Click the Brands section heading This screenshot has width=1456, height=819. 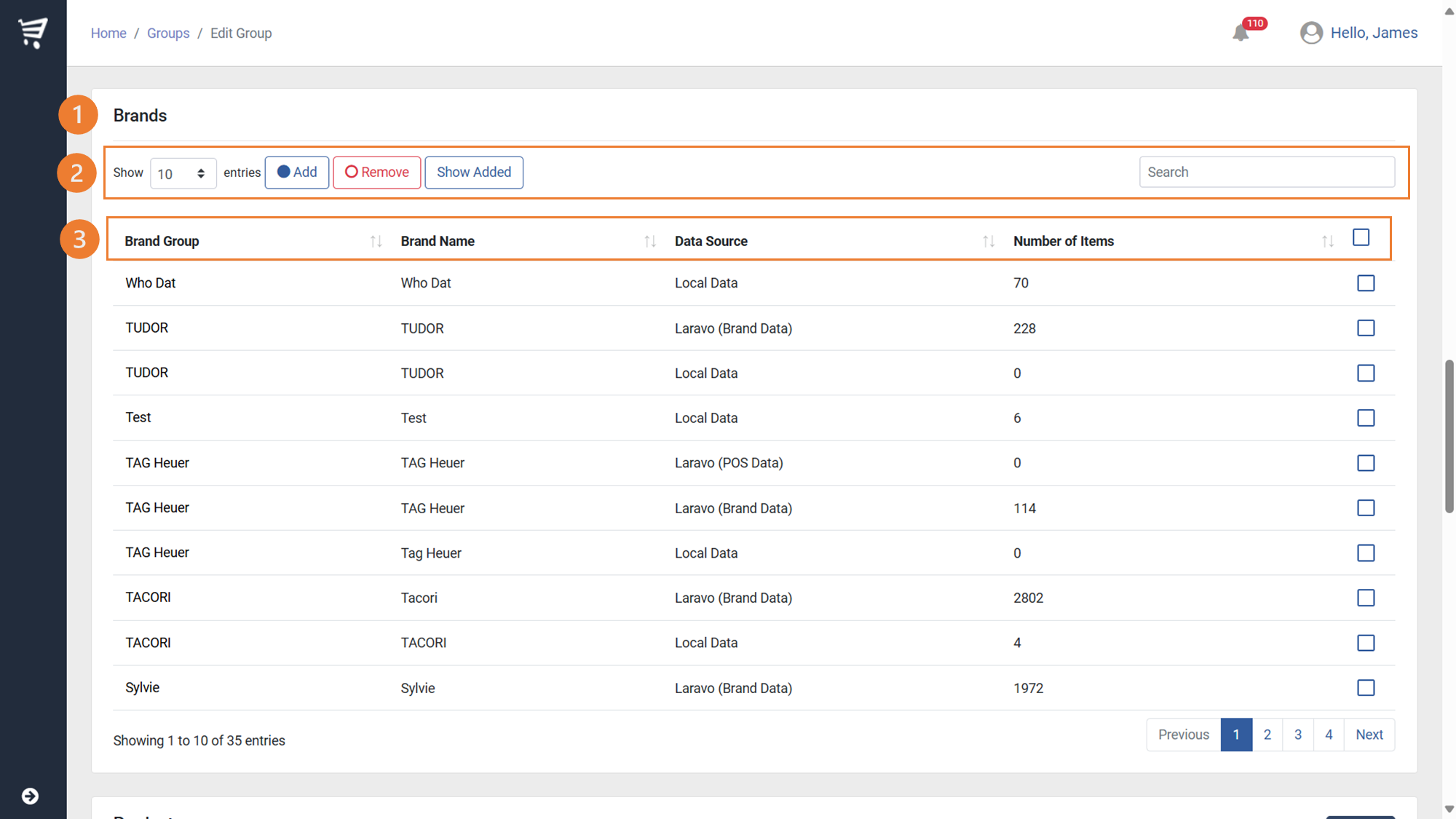pyautogui.click(x=140, y=116)
